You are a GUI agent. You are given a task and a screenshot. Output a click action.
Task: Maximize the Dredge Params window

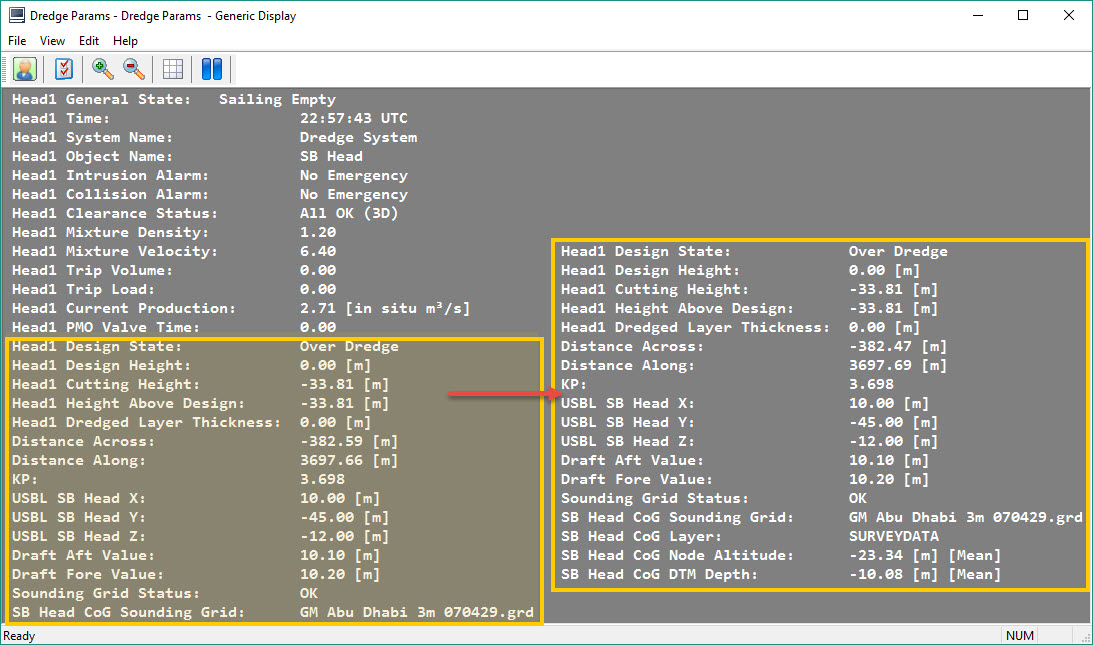coord(1023,16)
